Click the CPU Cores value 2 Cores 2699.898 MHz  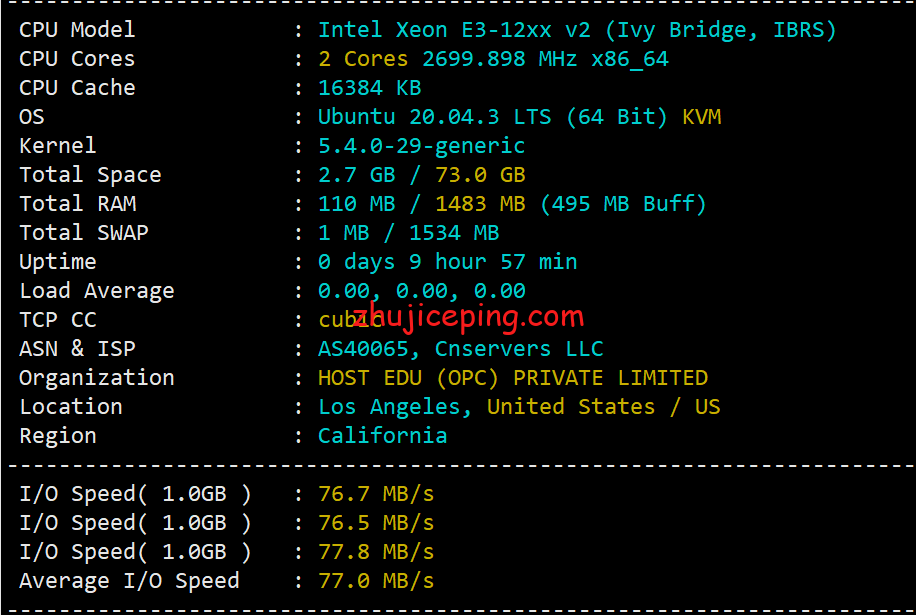pyautogui.click(x=447, y=59)
